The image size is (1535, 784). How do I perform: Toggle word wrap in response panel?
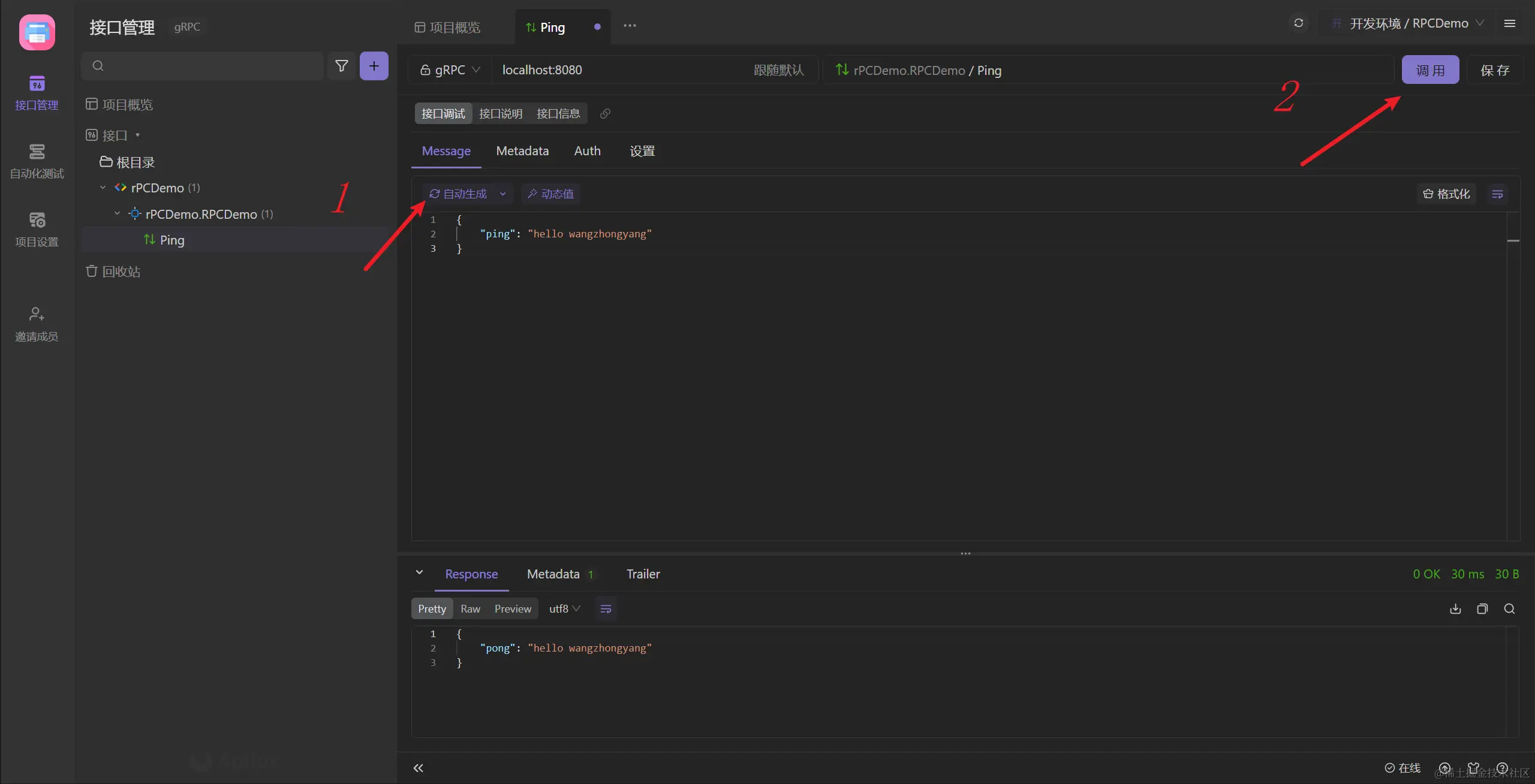click(x=606, y=609)
